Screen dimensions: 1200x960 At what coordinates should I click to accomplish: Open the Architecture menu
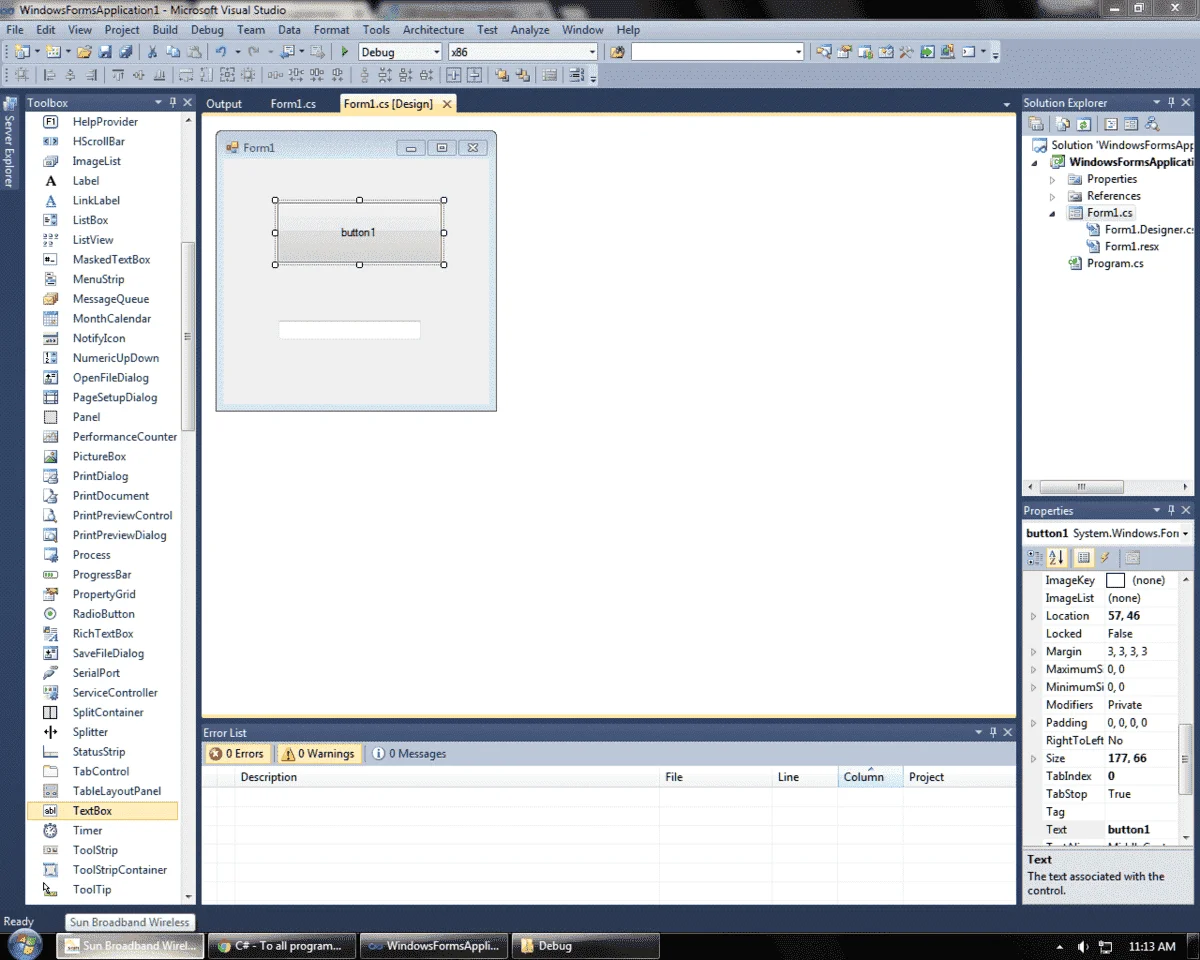[433, 30]
